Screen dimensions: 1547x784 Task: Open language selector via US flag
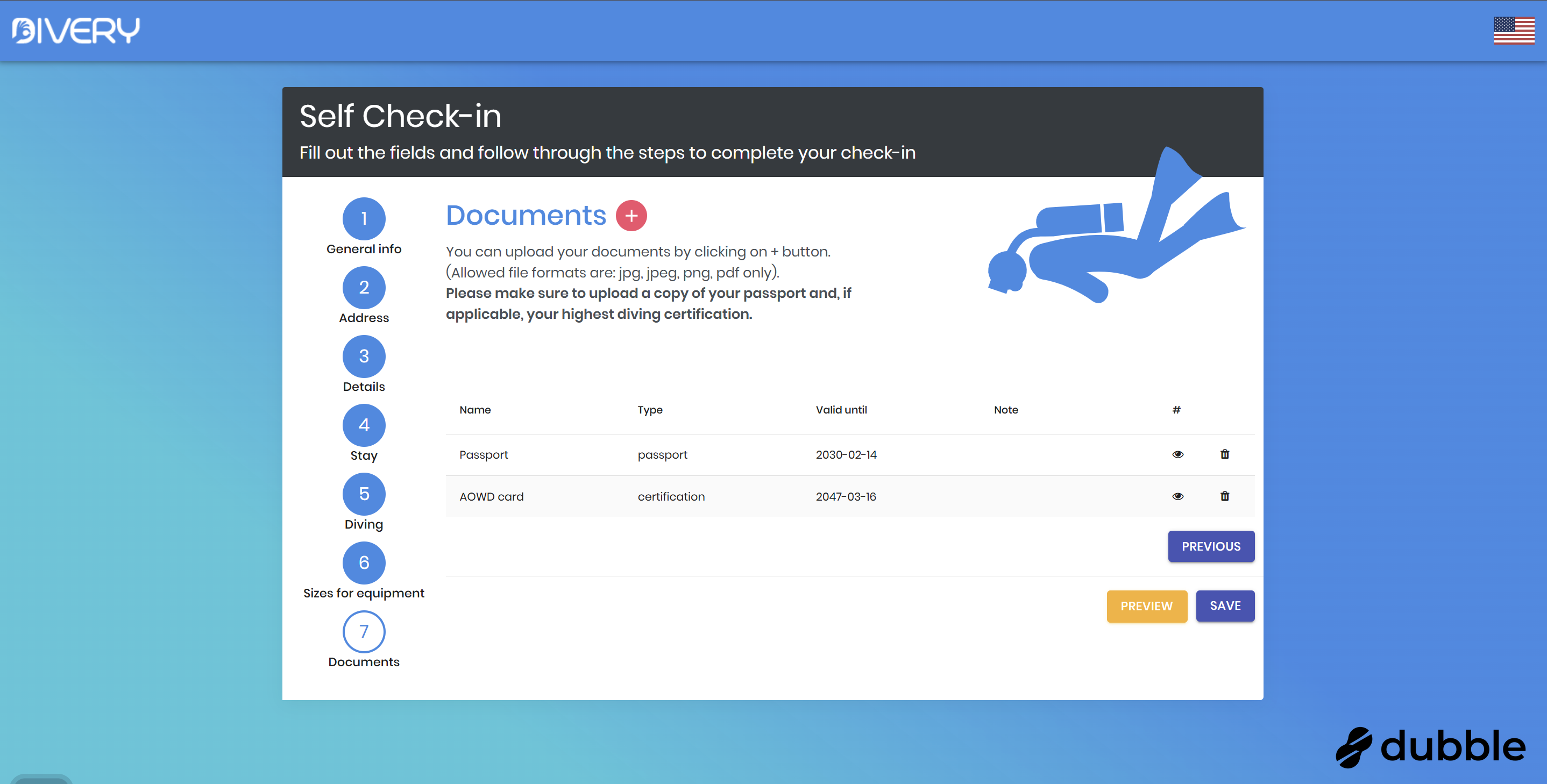pyautogui.click(x=1513, y=31)
